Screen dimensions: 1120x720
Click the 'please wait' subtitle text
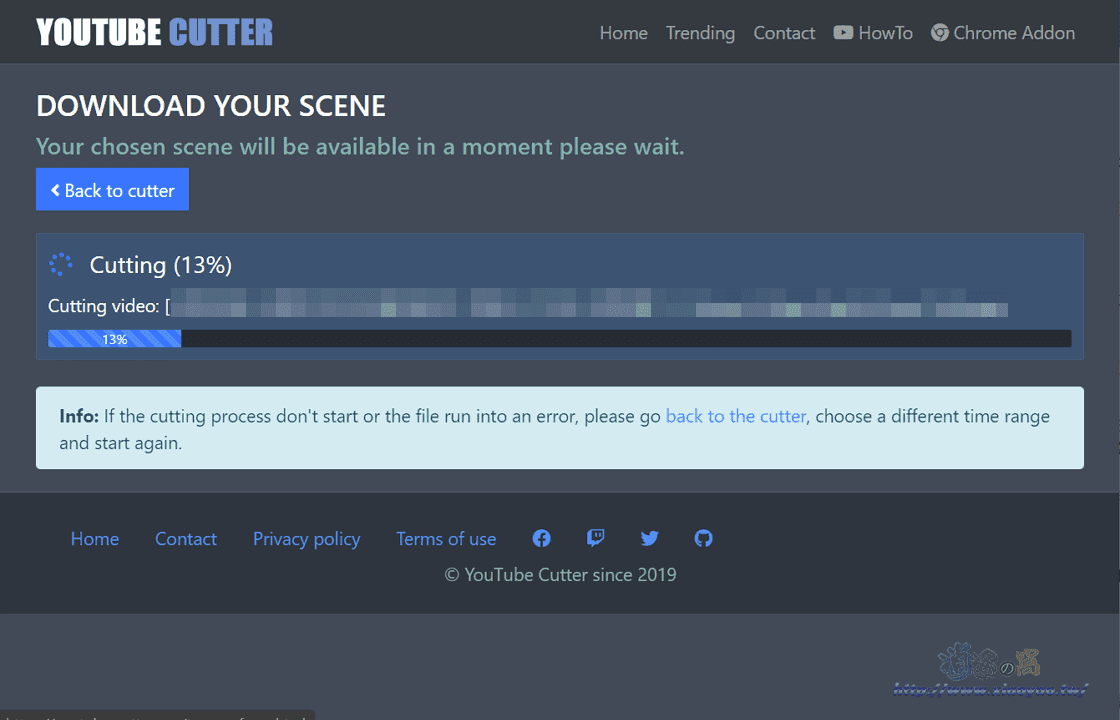(360, 146)
